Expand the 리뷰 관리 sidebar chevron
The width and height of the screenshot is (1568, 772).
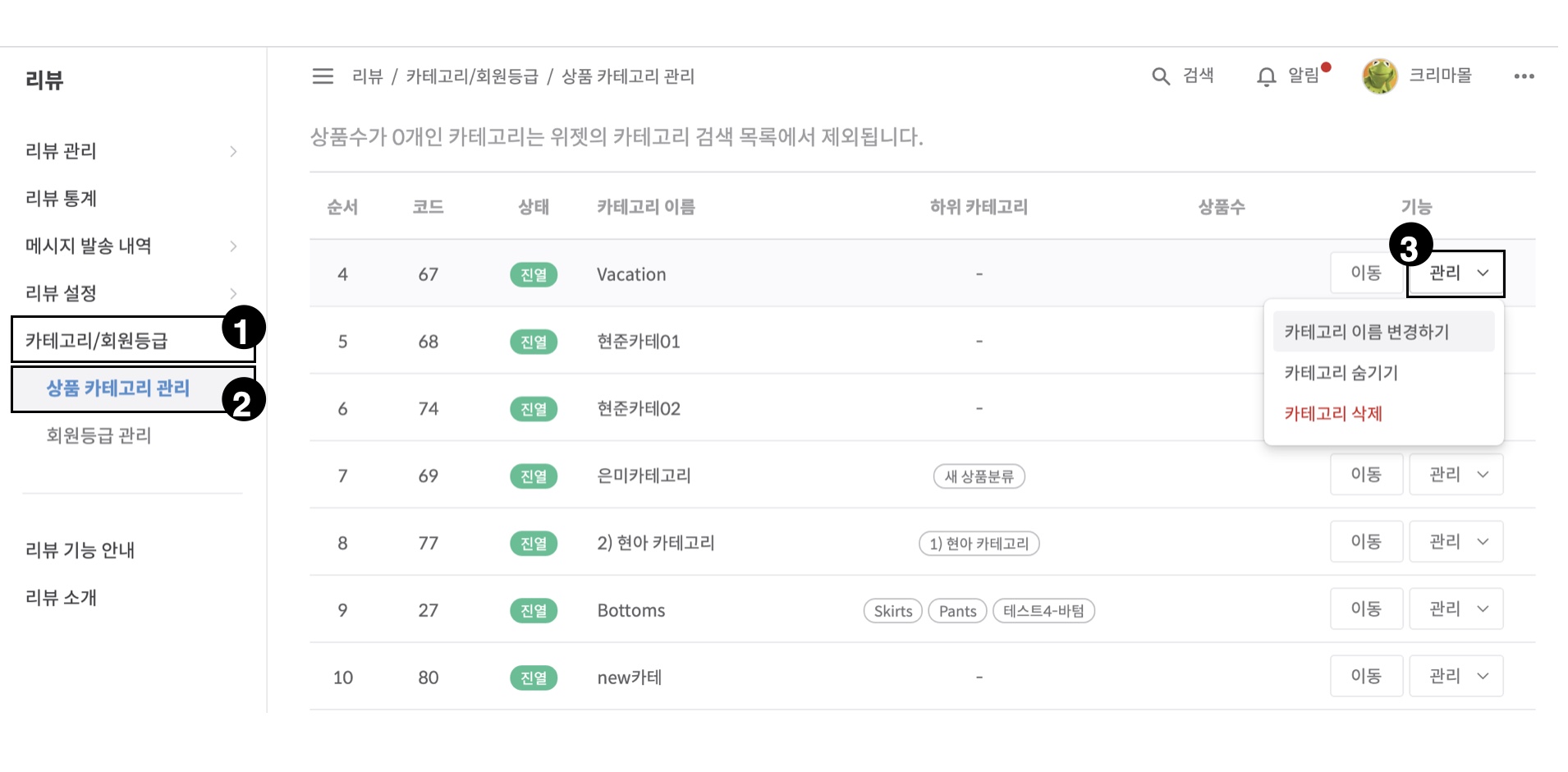(233, 151)
